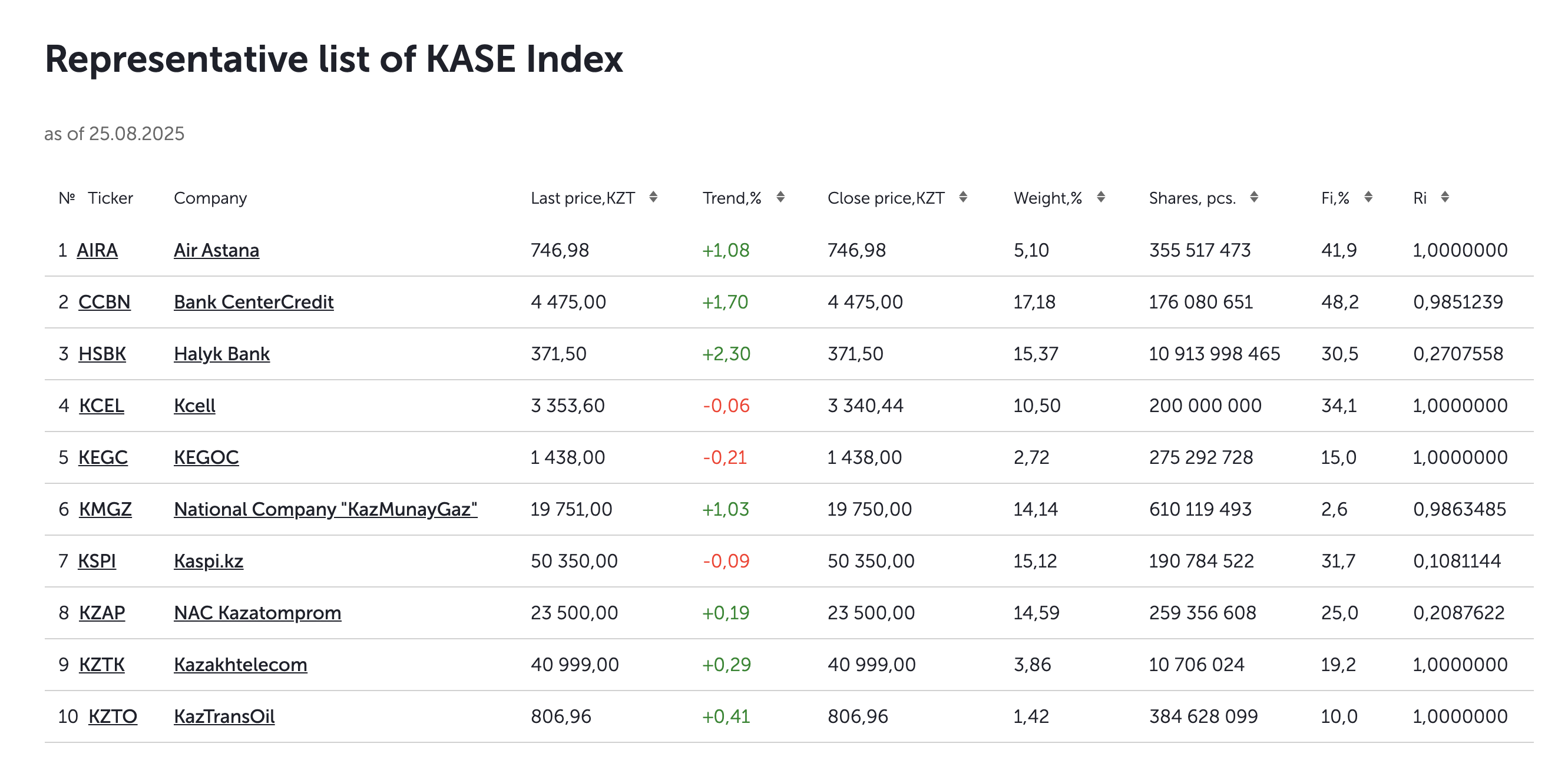This screenshot has width=1568, height=770.
Task: Click the Halyk Bank company name
Action: pyautogui.click(x=221, y=353)
